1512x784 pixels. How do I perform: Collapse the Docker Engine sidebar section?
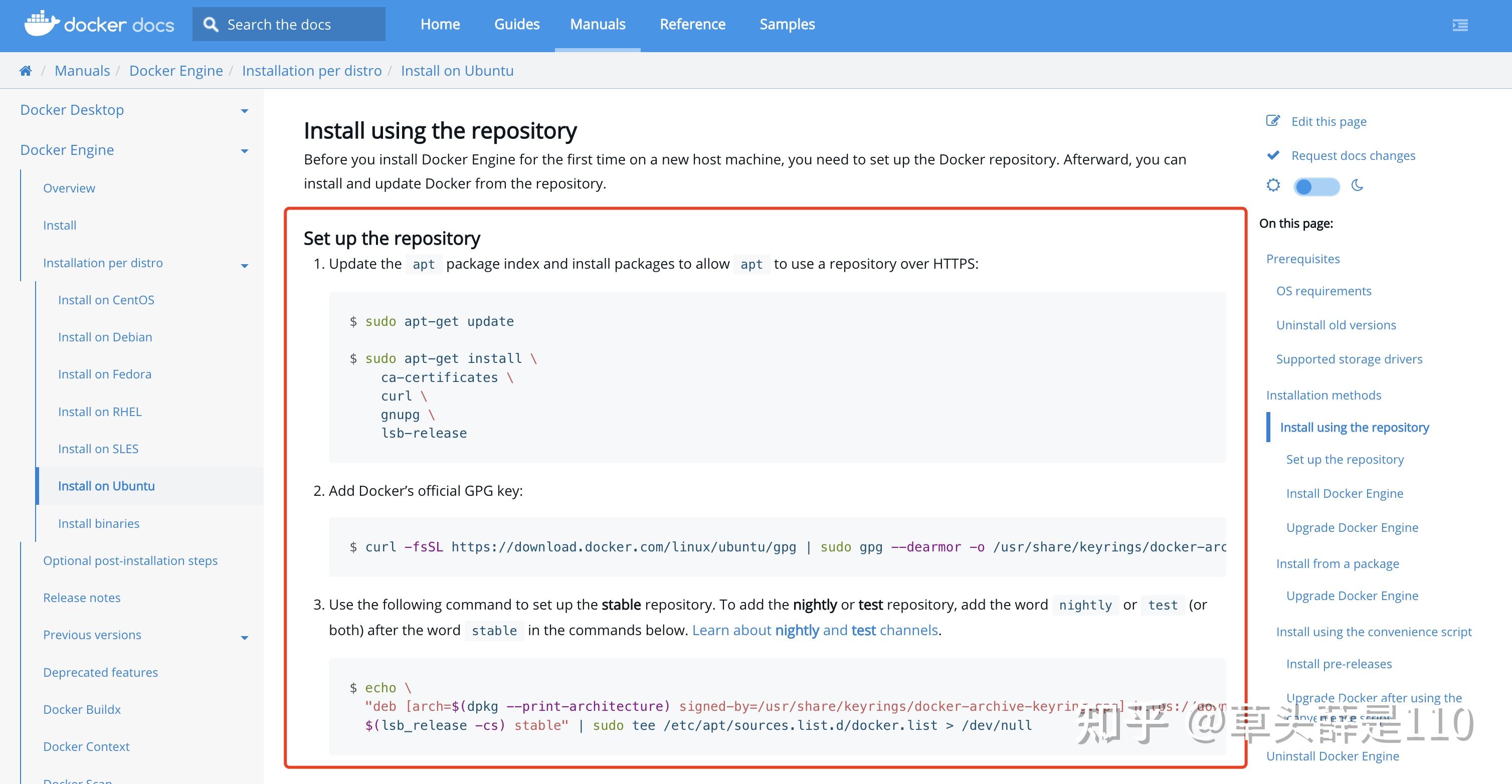[245, 151]
